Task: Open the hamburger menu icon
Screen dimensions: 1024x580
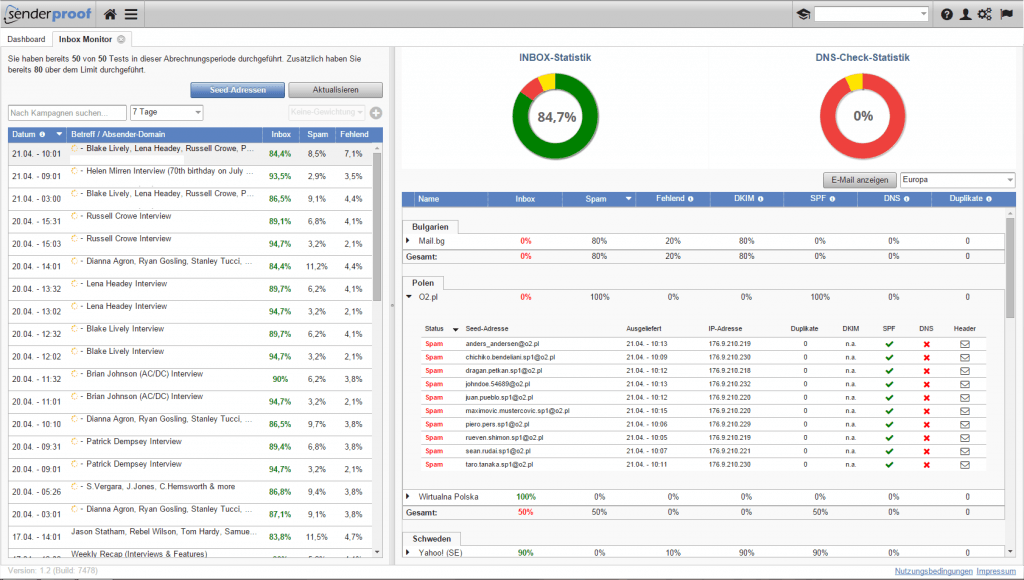Action: click(x=131, y=14)
